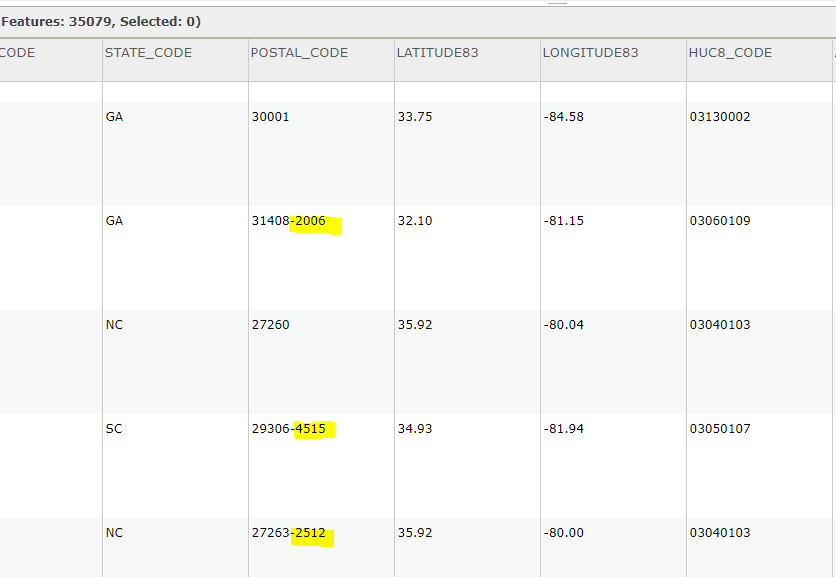836x577 pixels.
Task: Click the longitude value -80.04
Action: point(564,325)
